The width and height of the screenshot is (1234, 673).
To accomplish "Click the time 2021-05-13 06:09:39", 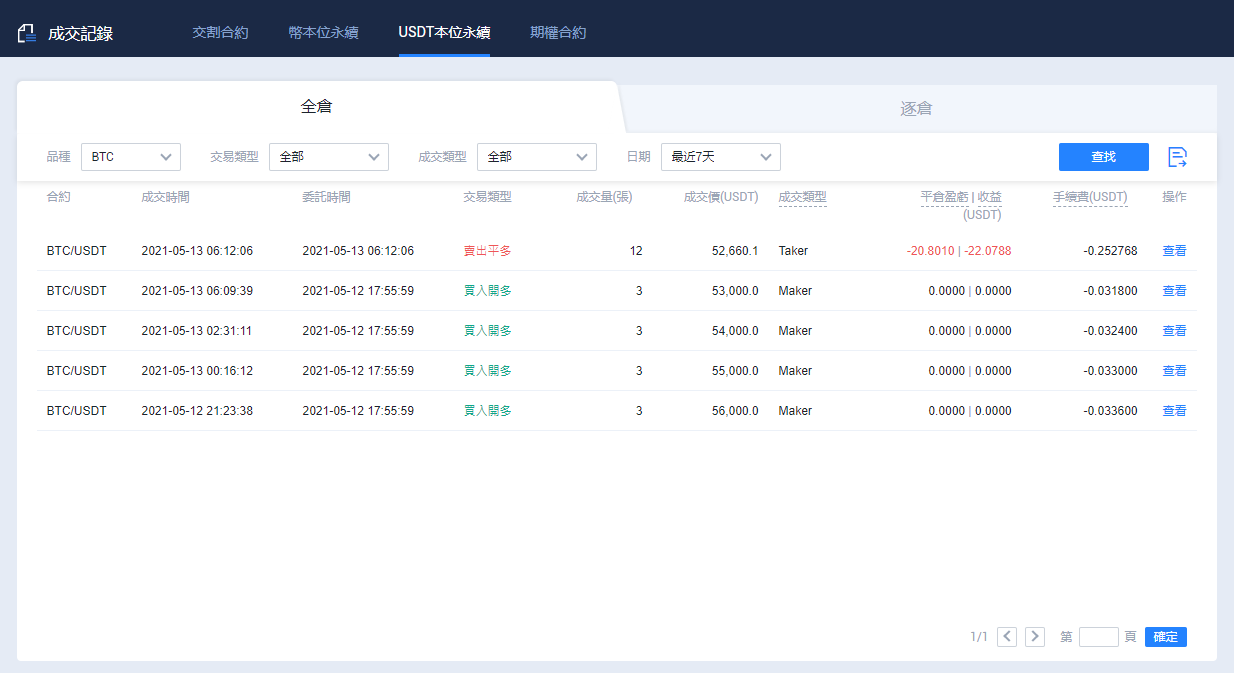I will point(197,291).
